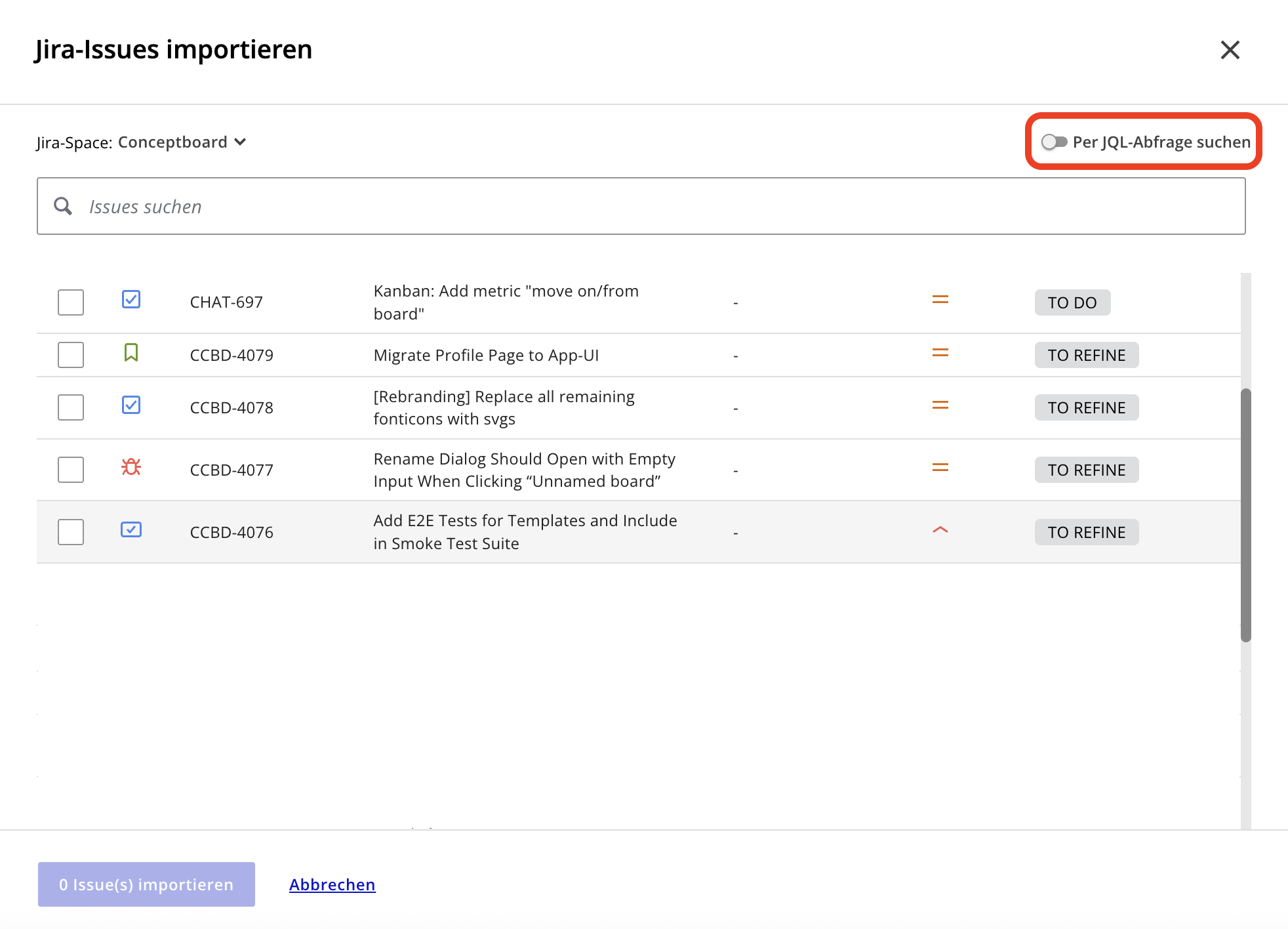Click the vertical scrollbar of the issue list

(x=1245, y=515)
